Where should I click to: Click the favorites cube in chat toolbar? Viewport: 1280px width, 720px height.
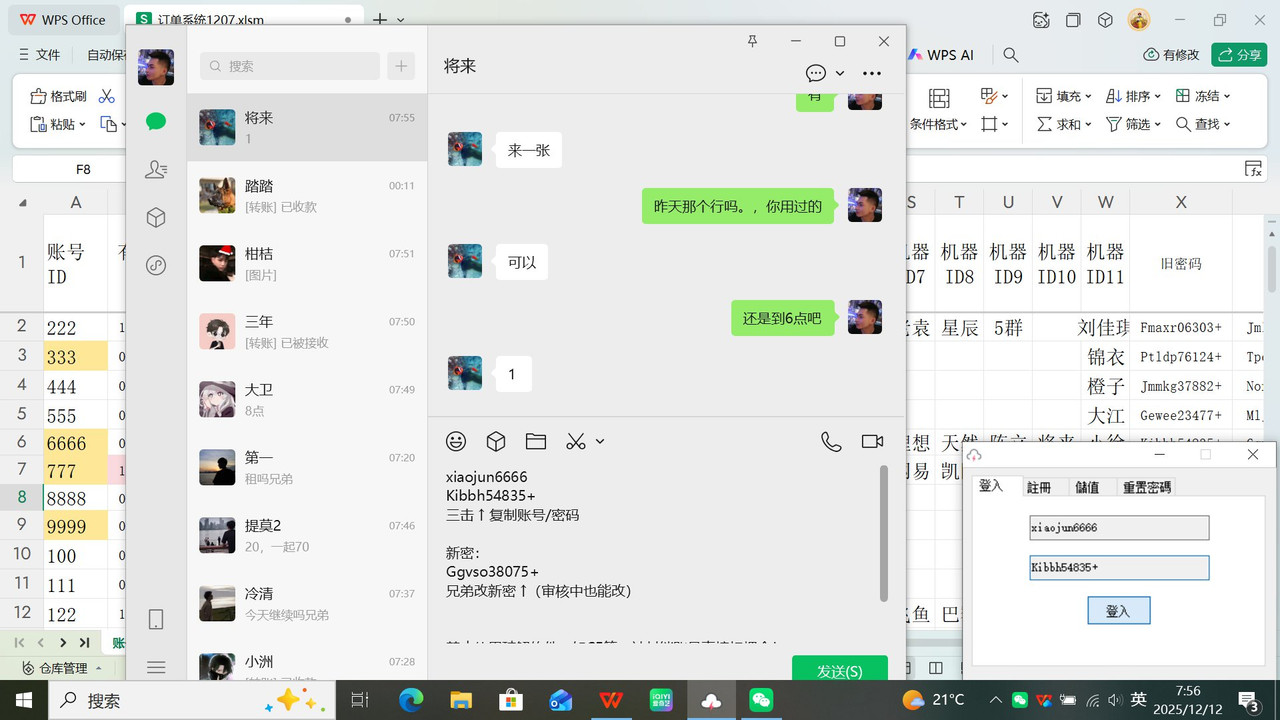click(x=496, y=441)
